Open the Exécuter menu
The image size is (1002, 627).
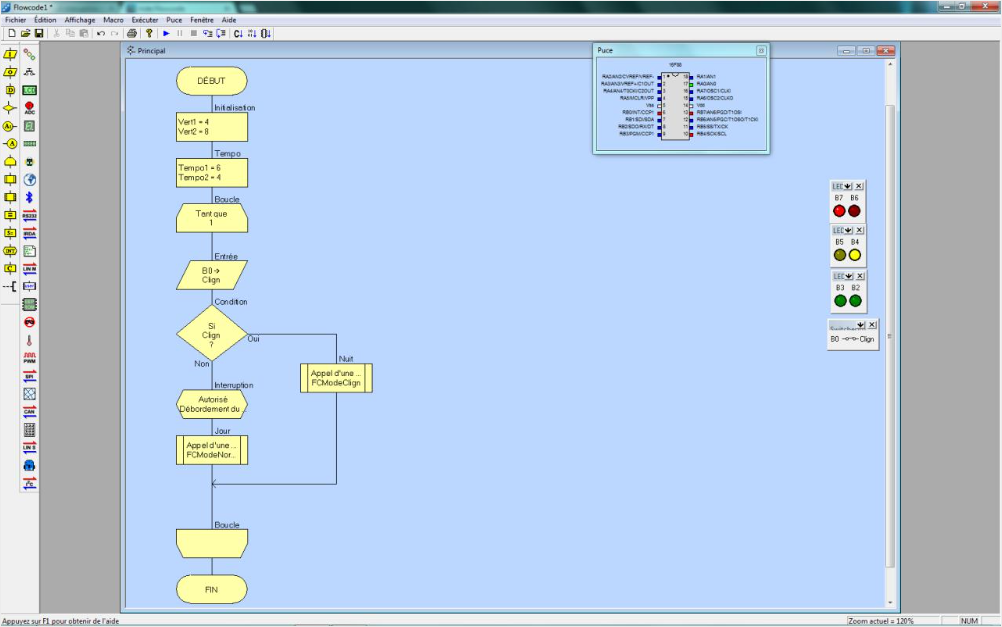click(141, 18)
